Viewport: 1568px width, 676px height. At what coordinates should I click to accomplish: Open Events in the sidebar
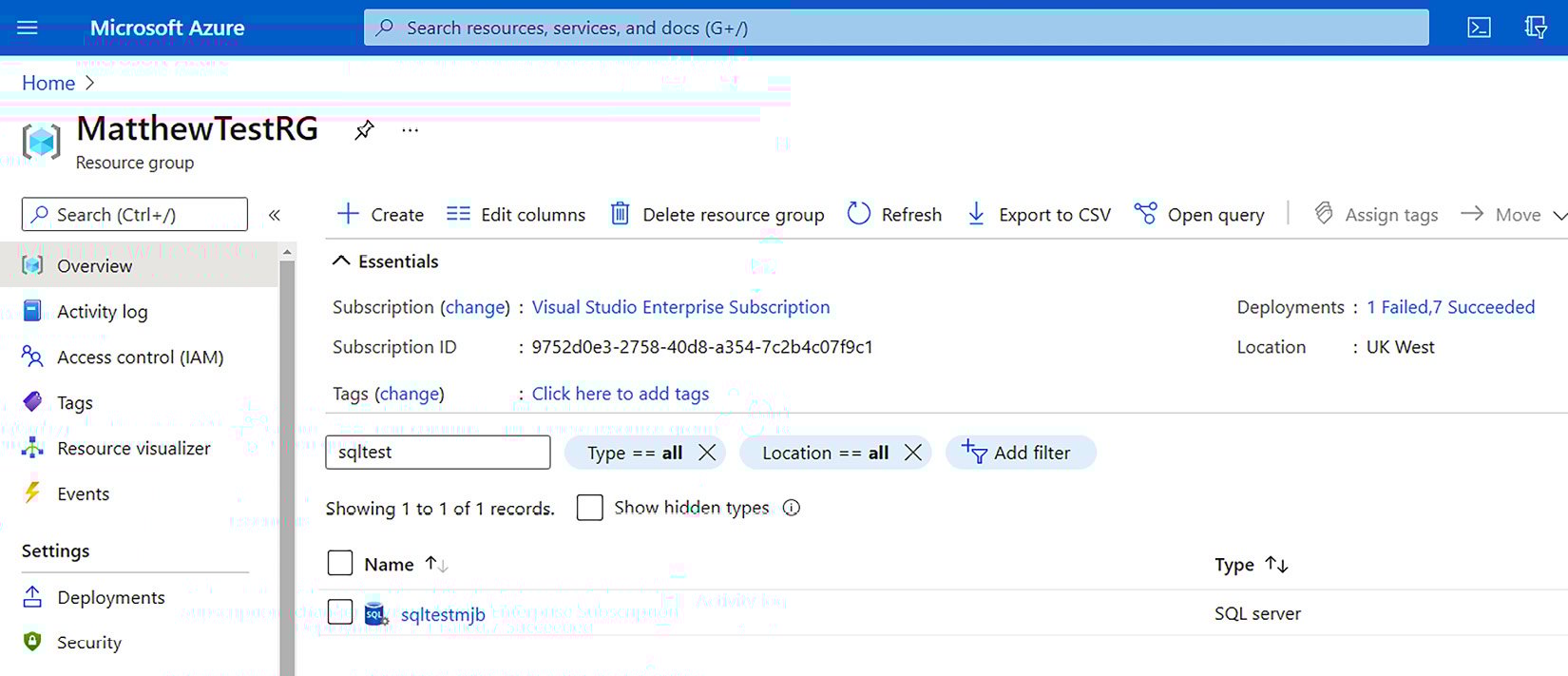pyautogui.click(x=139, y=493)
